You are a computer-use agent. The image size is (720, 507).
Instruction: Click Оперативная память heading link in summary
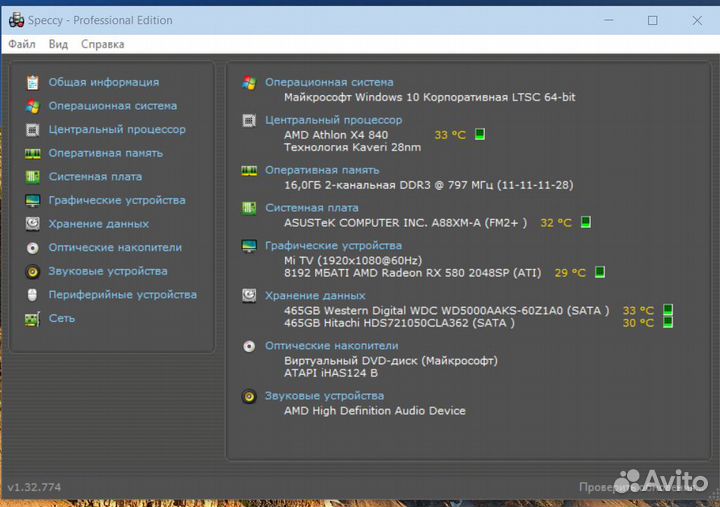coord(322,170)
